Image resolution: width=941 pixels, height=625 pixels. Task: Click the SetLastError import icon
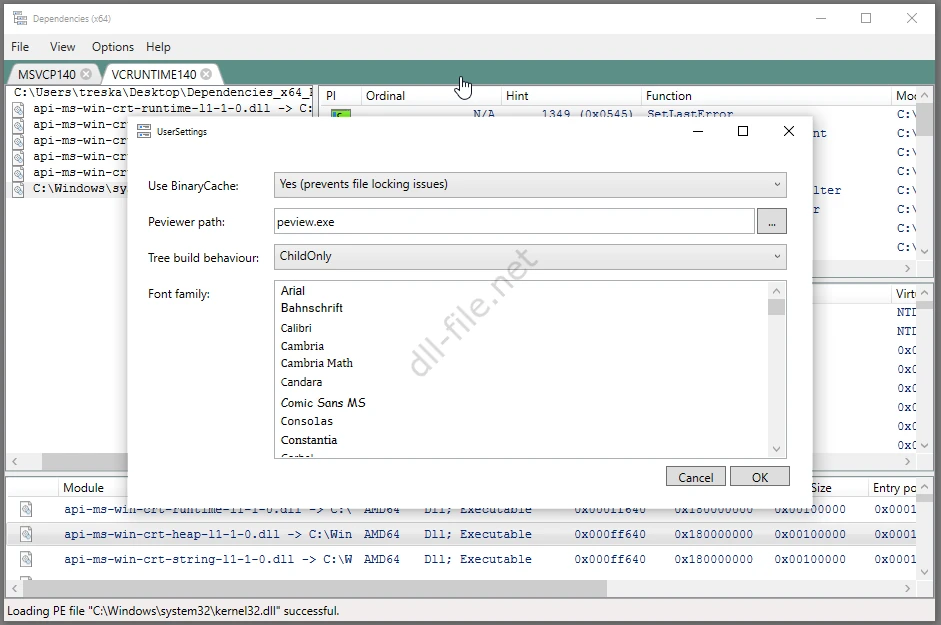[340, 113]
